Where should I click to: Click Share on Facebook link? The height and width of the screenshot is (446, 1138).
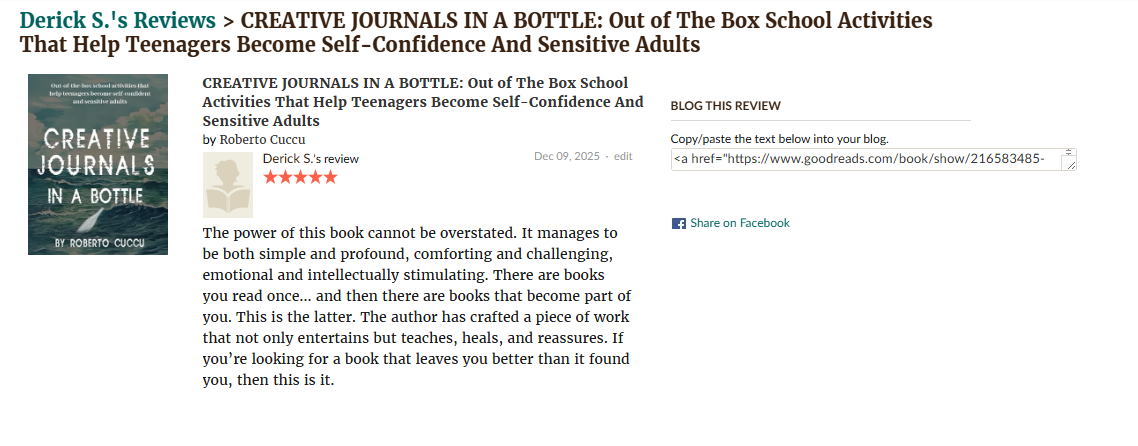point(739,223)
